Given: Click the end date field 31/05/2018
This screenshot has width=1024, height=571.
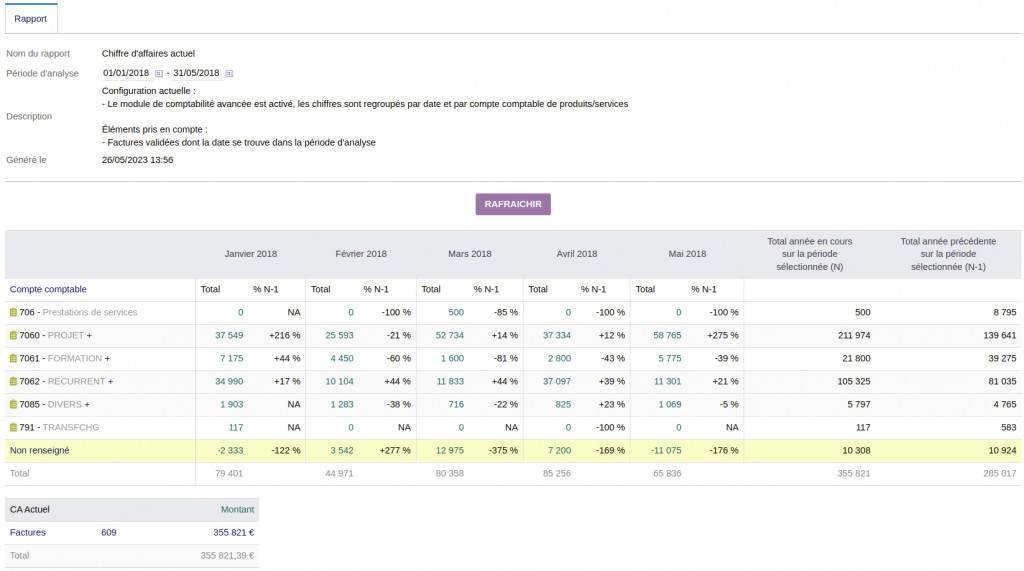Looking at the screenshot, I should (196, 73).
